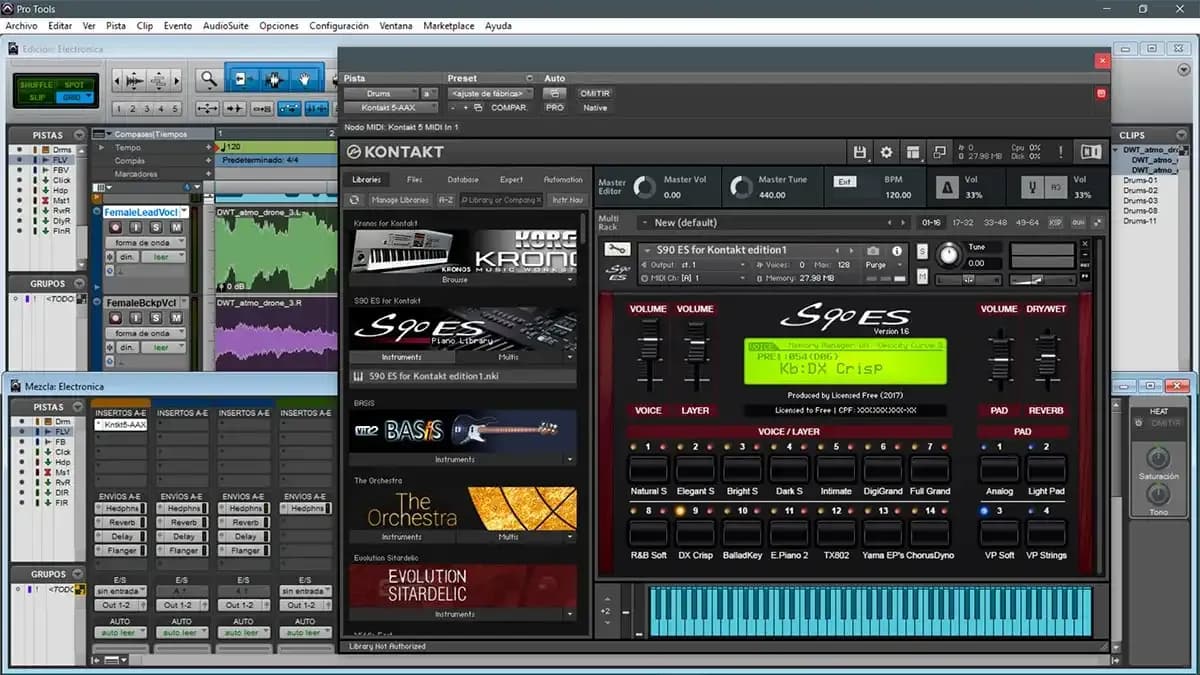The width and height of the screenshot is (1200, 675).
Task: Open the Kontakt options gear icon
Action: click(x=887, y=151)
